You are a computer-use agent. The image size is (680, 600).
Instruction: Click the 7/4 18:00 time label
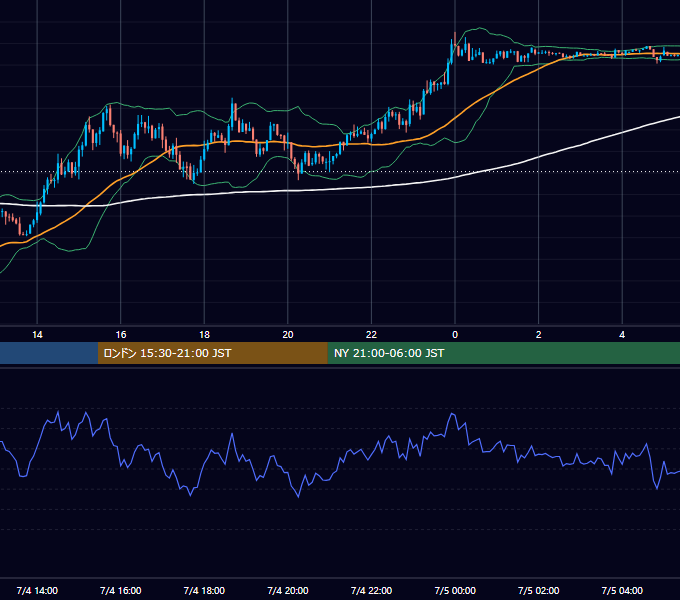[204, 590]
